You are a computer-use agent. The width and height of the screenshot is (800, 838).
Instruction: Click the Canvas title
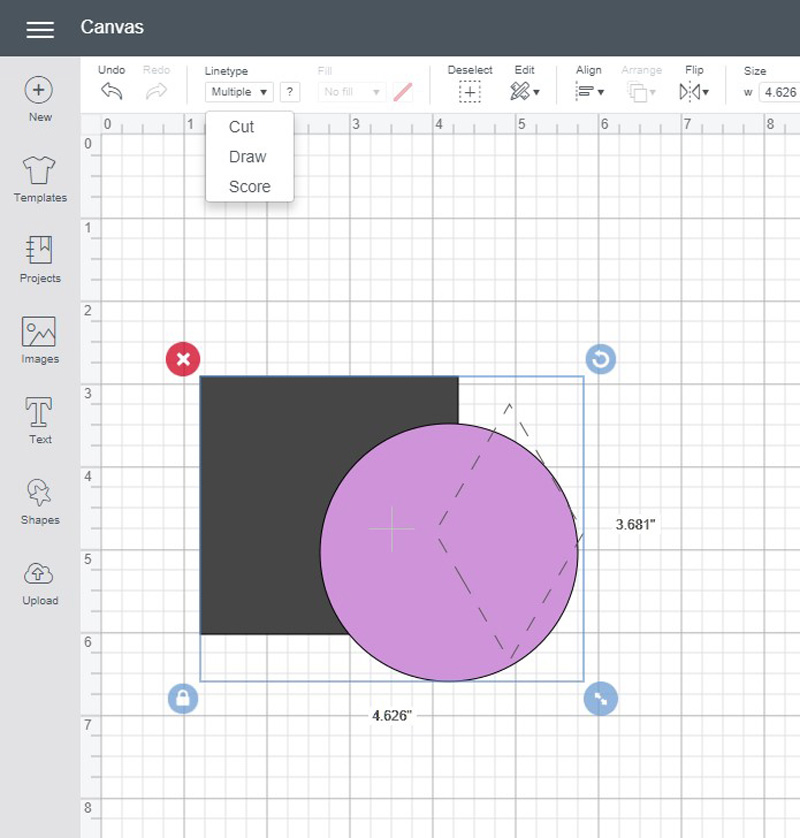click(112, 27)
